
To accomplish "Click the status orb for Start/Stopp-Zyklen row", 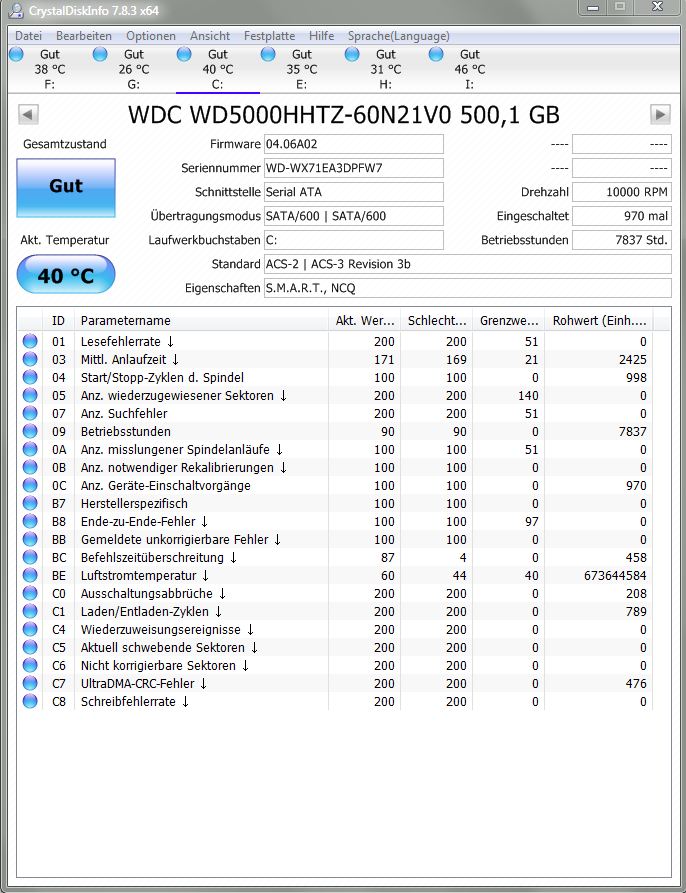I will (x=30, y=377).
